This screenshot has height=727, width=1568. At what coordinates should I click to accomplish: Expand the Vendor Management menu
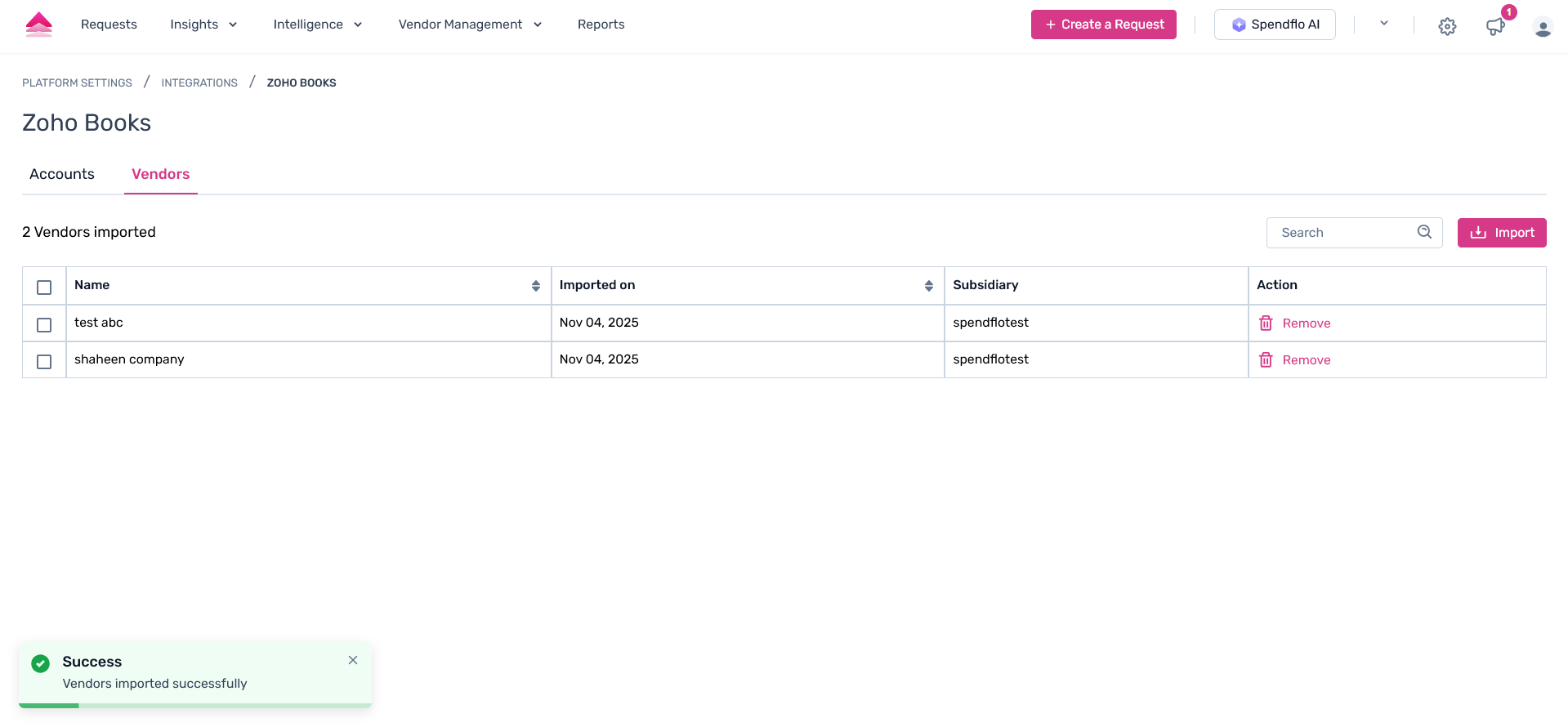pos(471,25)
